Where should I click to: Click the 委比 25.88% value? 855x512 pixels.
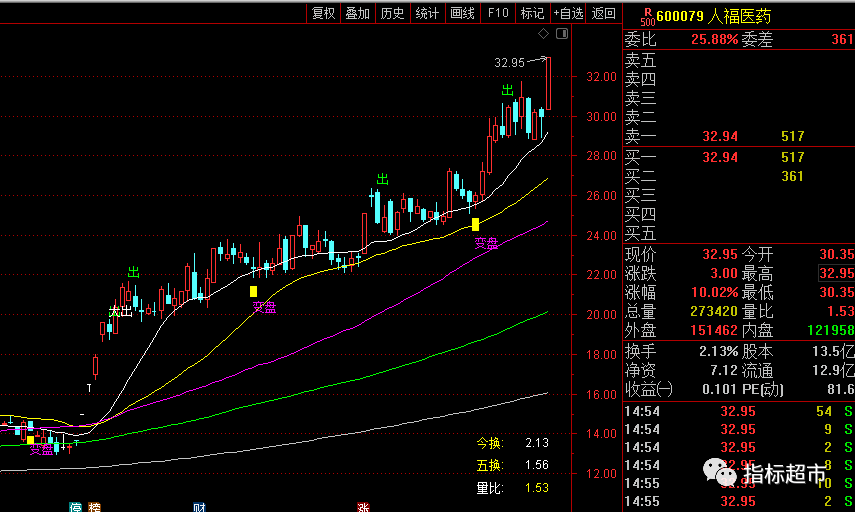714,39
